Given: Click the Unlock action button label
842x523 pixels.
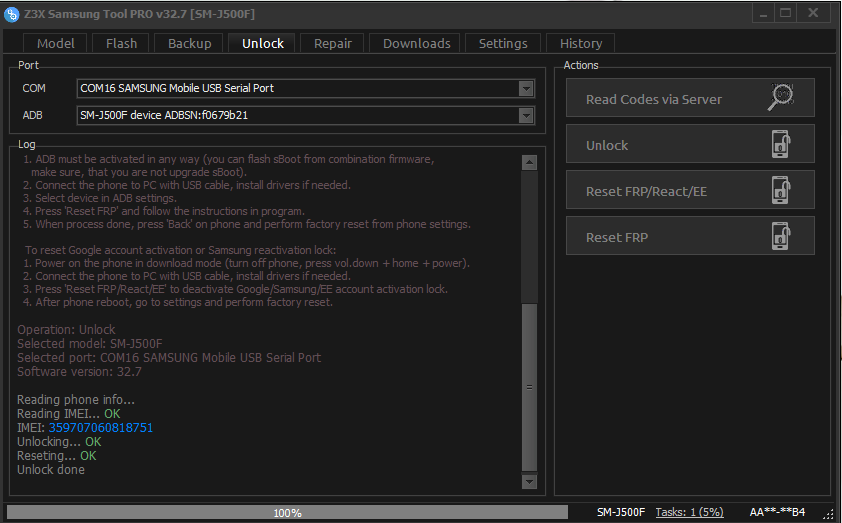Looking at the screenshot, I should (607, 146).
